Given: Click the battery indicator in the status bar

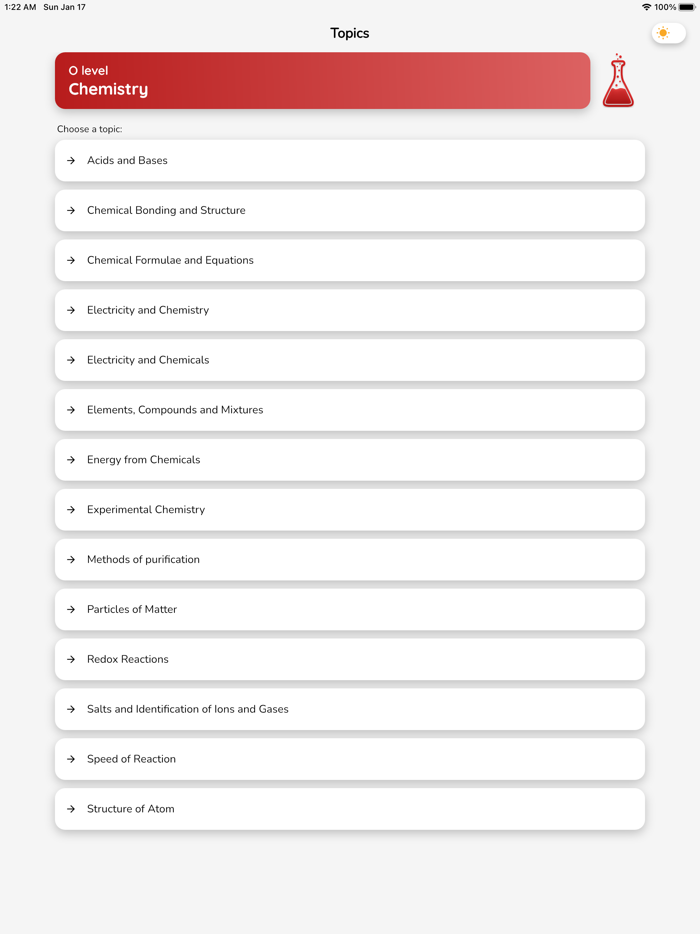Looking at the screenshot, I should 686,6.
